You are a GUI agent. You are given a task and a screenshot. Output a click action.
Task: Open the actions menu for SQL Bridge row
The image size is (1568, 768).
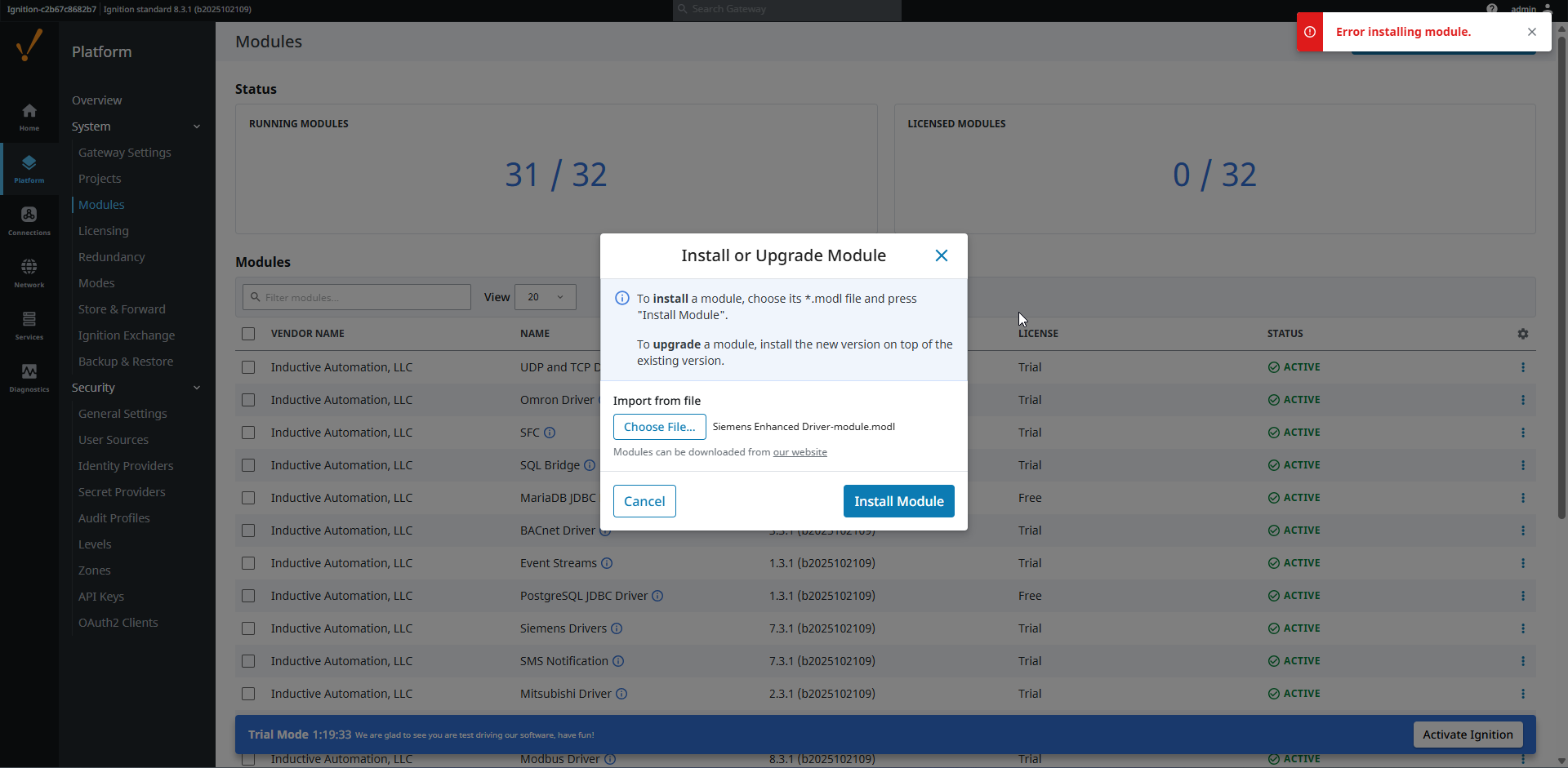(1523, 465)
